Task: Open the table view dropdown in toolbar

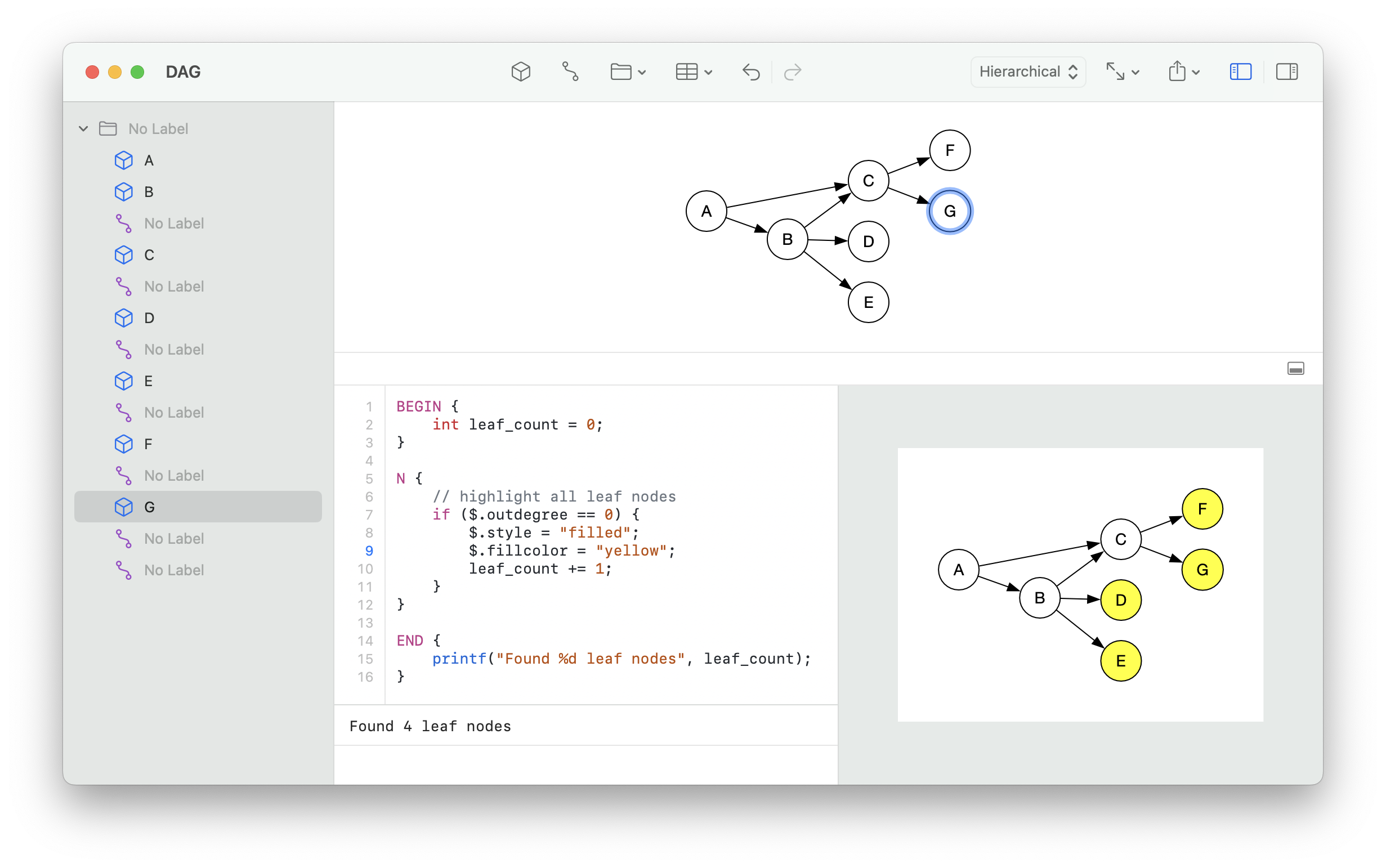Action: 692,71
